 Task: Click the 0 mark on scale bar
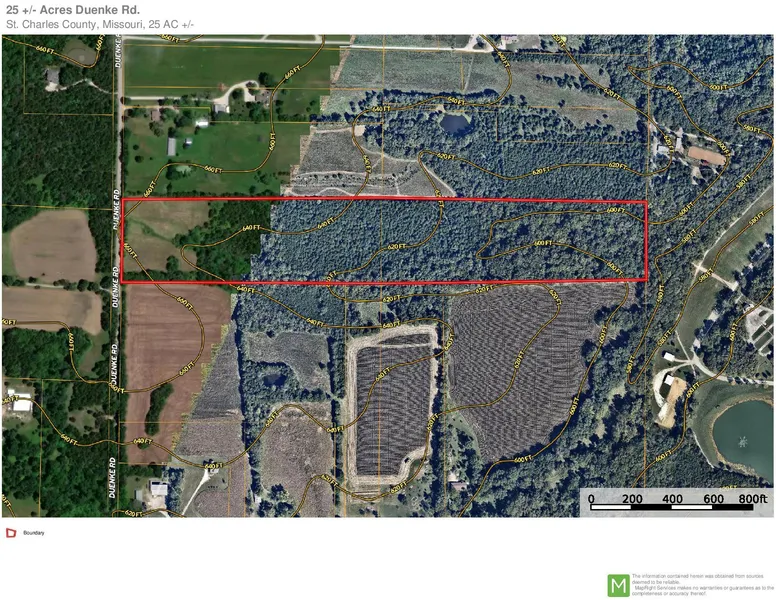pyautogui.click(x=590, y=499)
